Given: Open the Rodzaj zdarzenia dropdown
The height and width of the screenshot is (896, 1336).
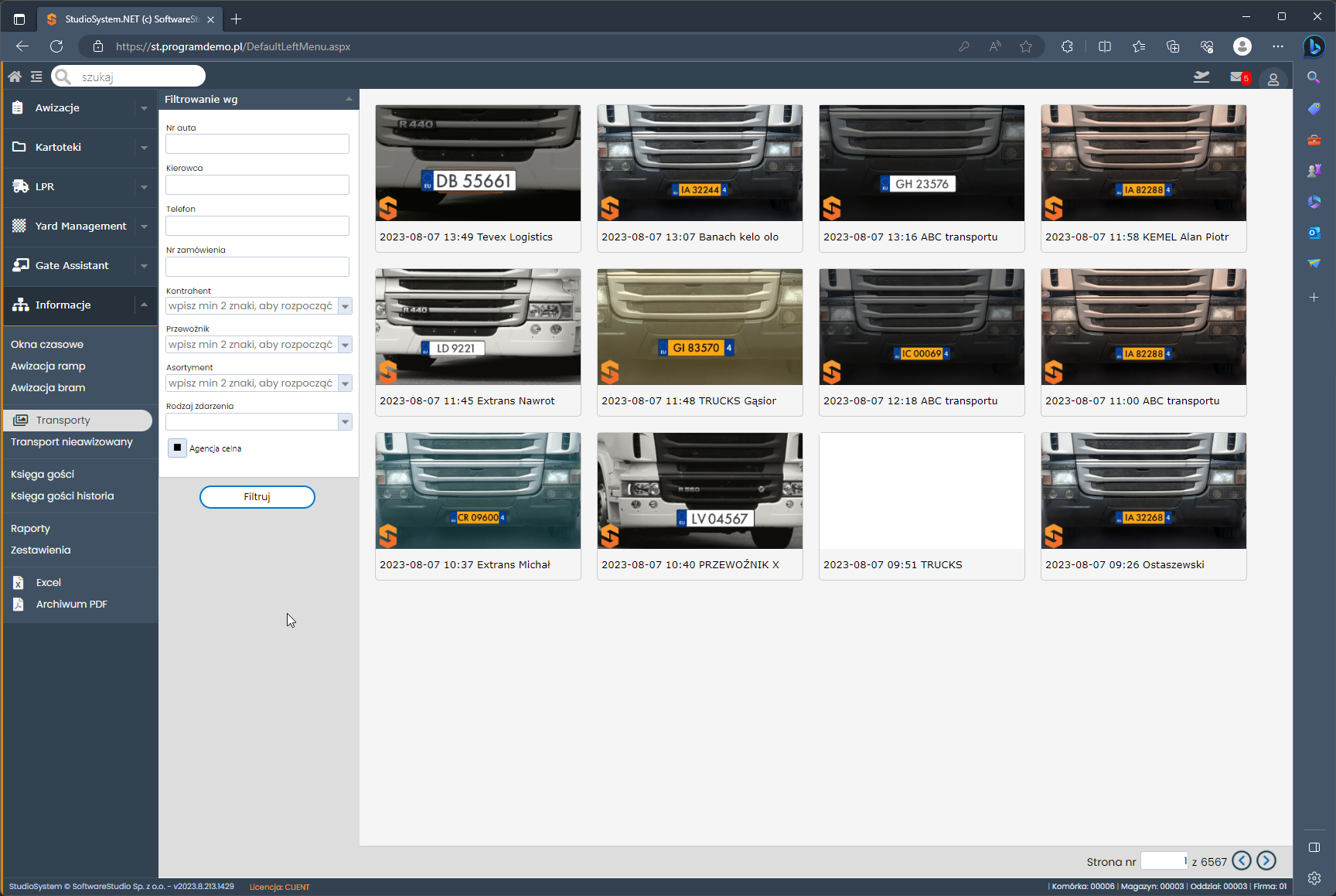Looking at the screenshot, I should [x=345, y=421].
